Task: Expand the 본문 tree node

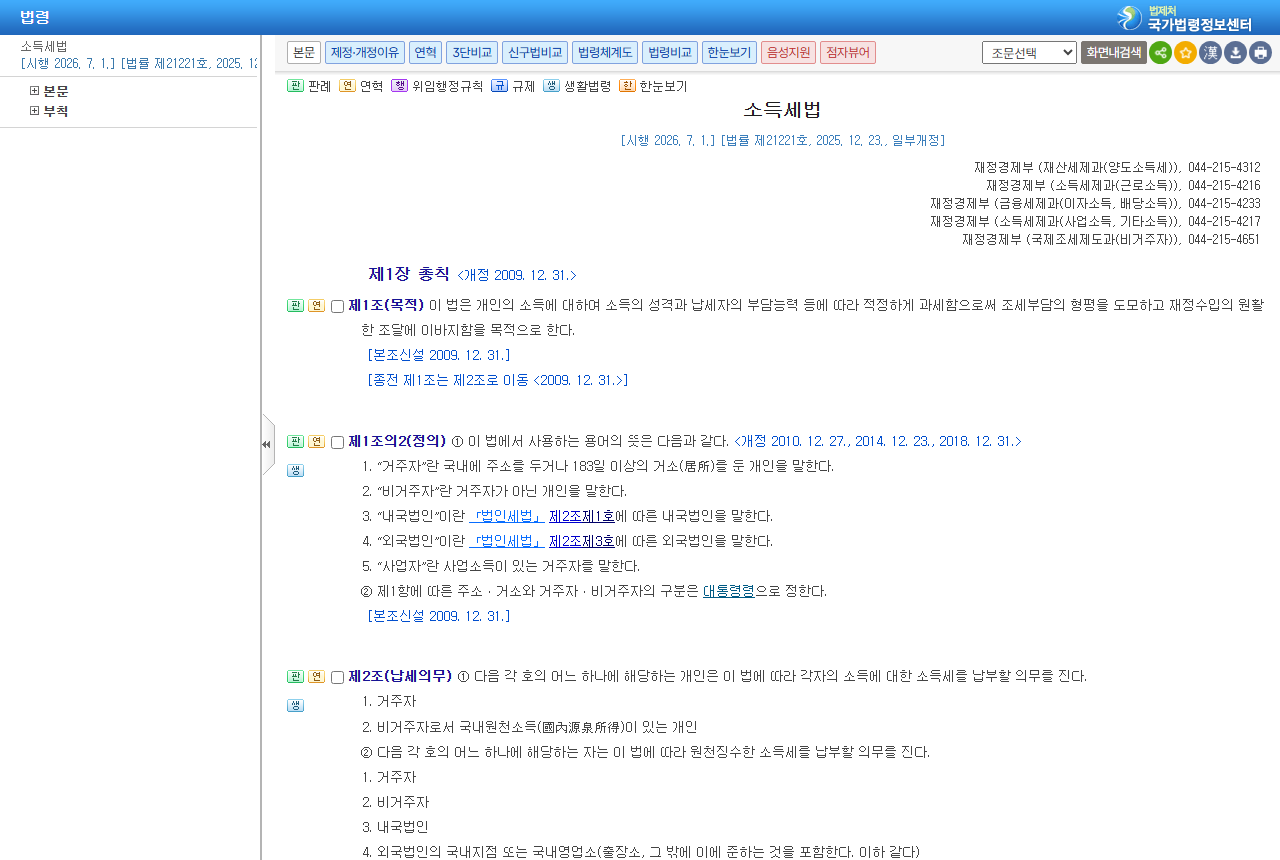Action: click(35, 91)
